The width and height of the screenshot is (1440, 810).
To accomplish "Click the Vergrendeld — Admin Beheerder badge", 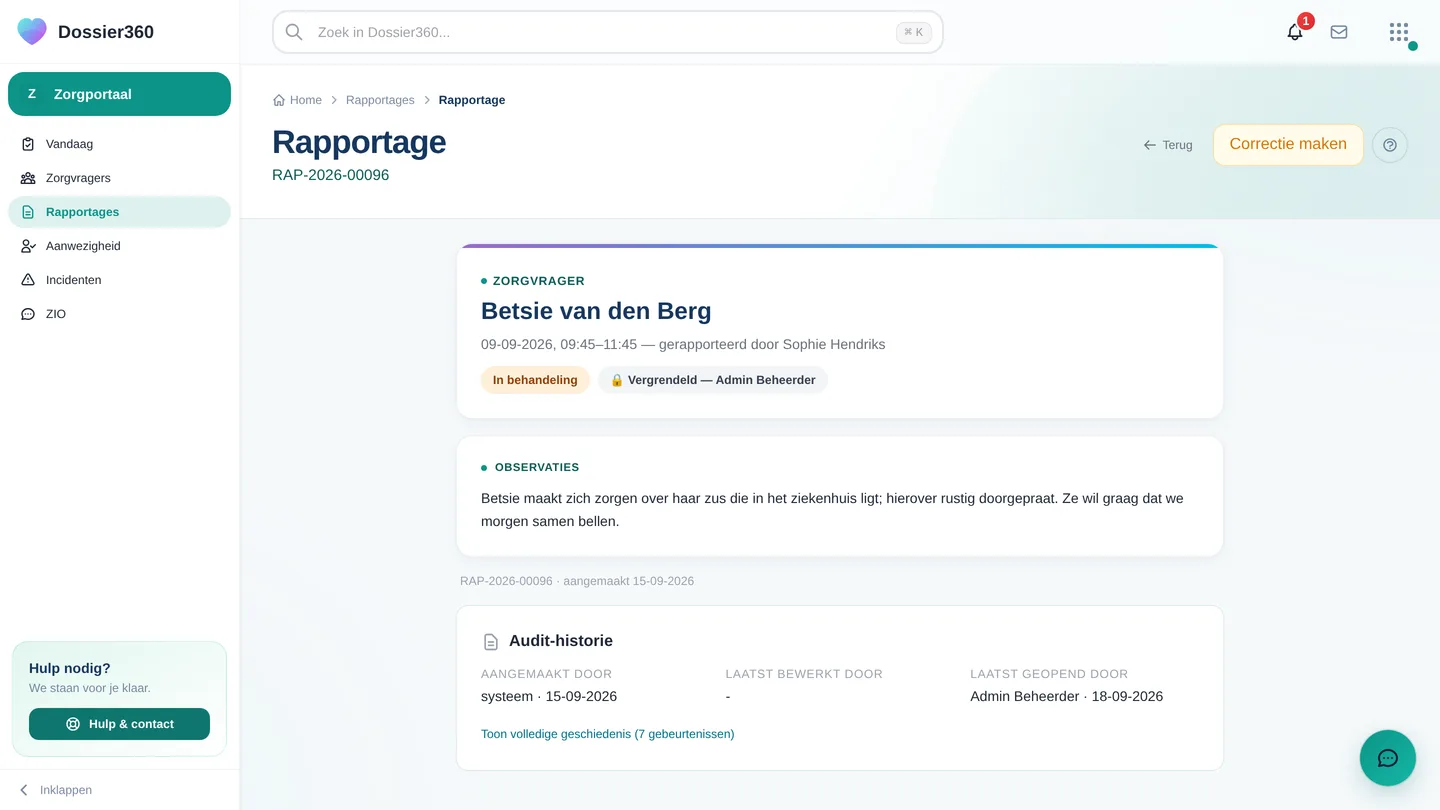I will [x=713, y=380].
